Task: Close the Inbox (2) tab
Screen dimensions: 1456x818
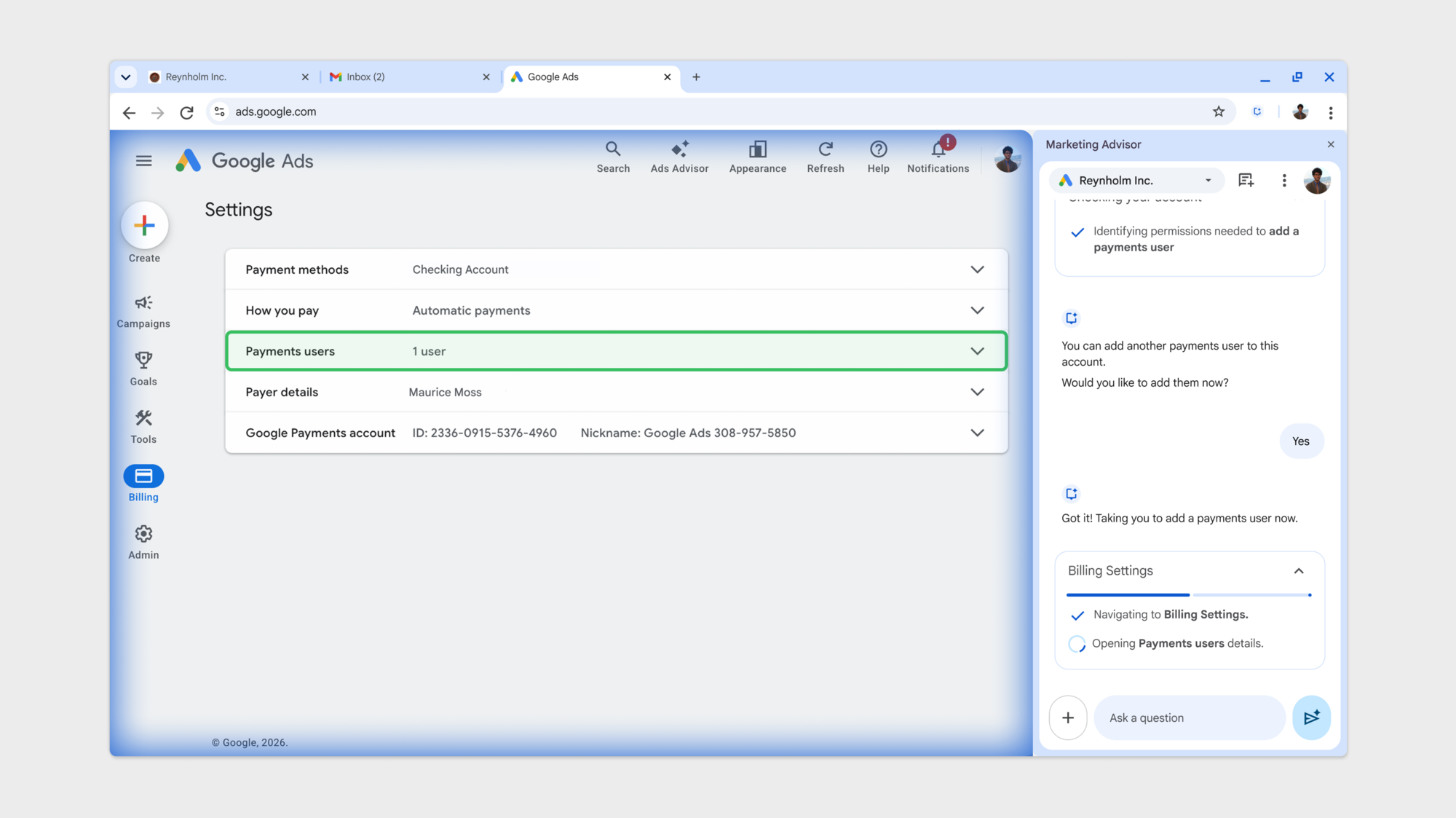Action: pos(486,76)
